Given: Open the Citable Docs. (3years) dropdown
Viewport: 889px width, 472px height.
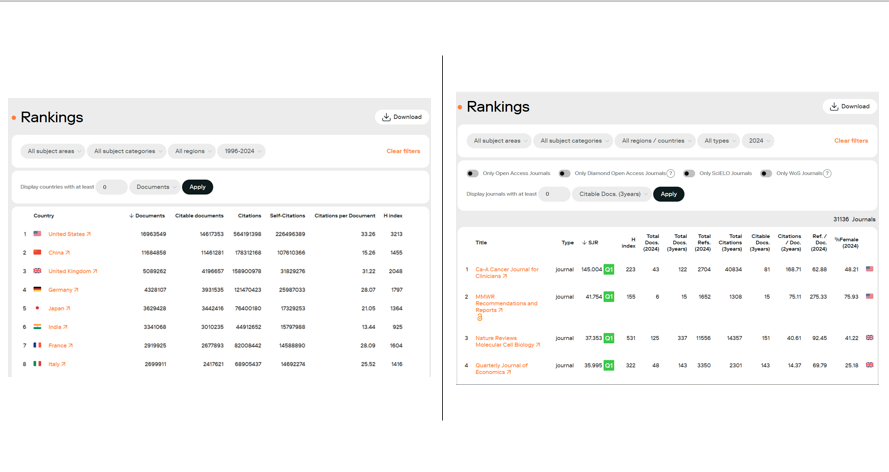Looking at the screenshot, I should (611, 194).
